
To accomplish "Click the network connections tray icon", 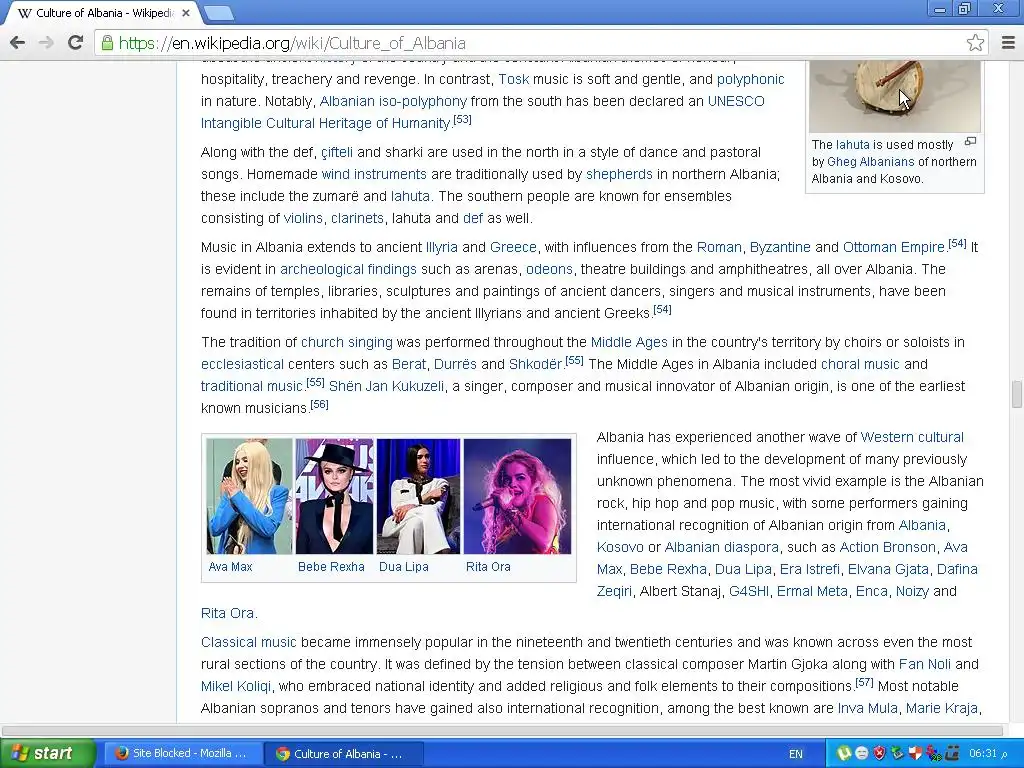I will pos(934,753).
